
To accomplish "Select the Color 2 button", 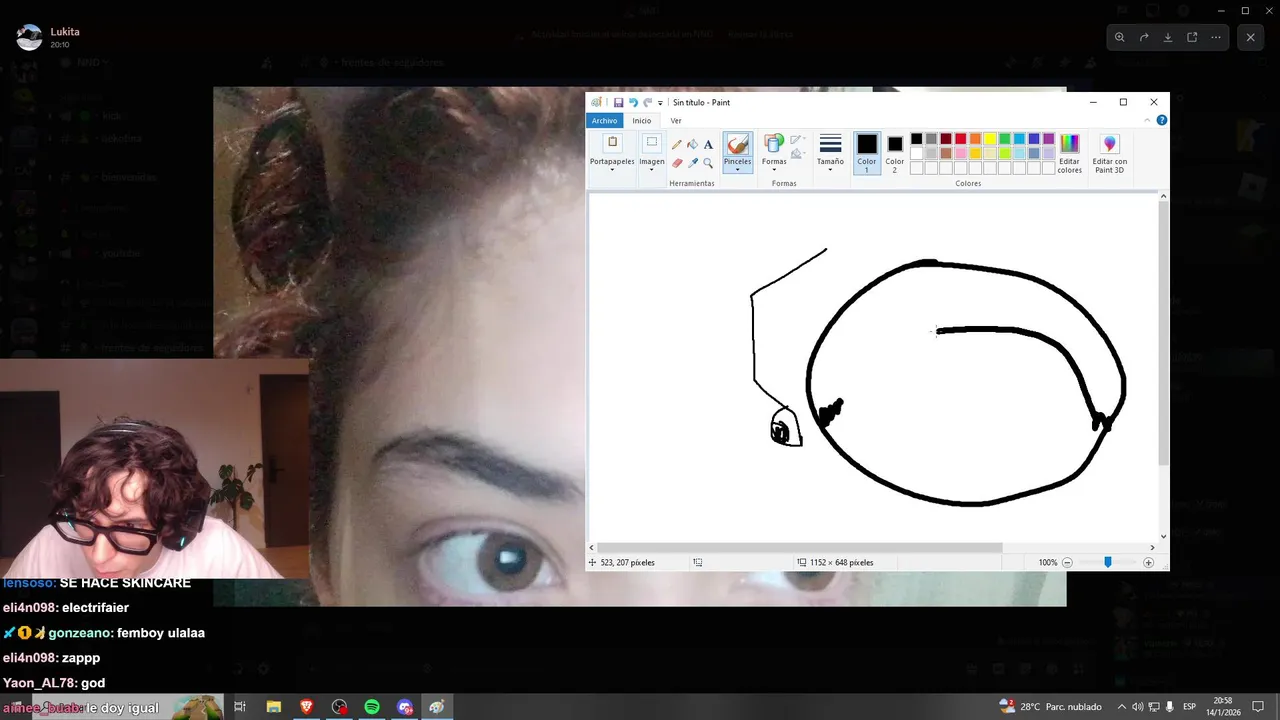I will click(x=895, y=153).
